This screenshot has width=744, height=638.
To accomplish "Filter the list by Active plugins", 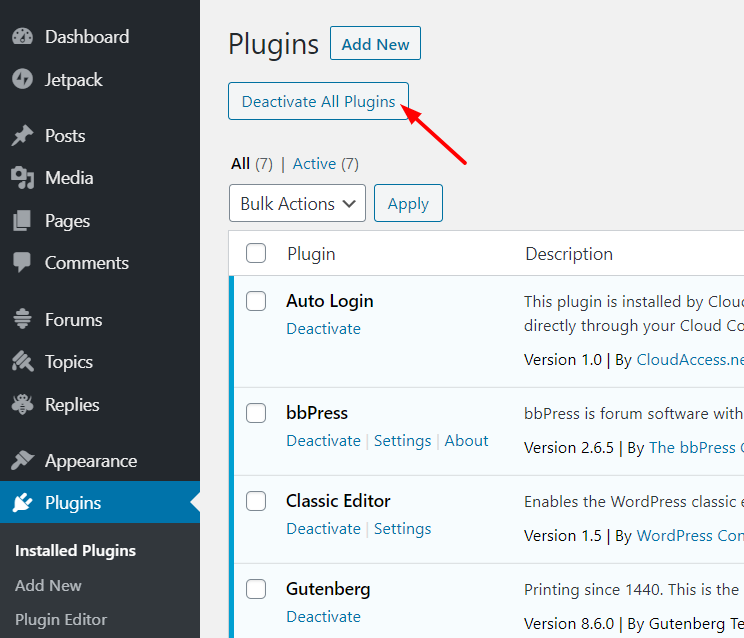I will [x=314, y=164].
